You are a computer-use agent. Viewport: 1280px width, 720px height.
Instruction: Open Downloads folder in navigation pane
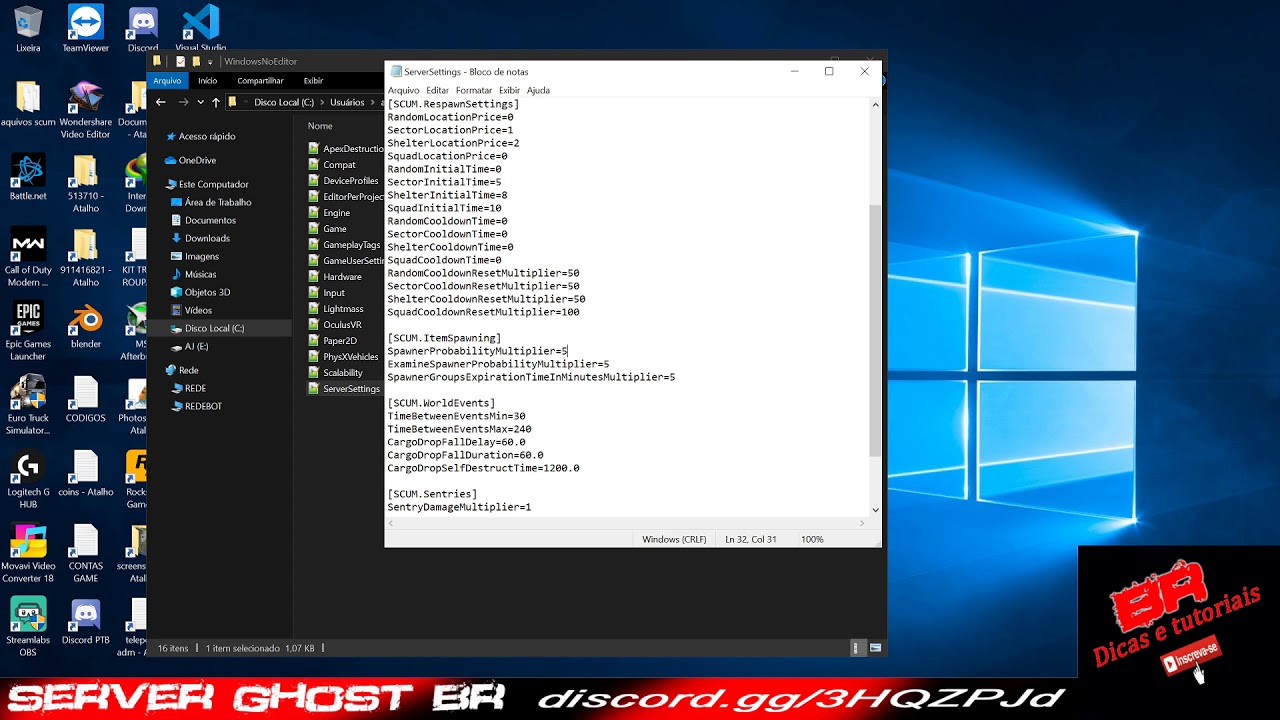coord(207,238)
